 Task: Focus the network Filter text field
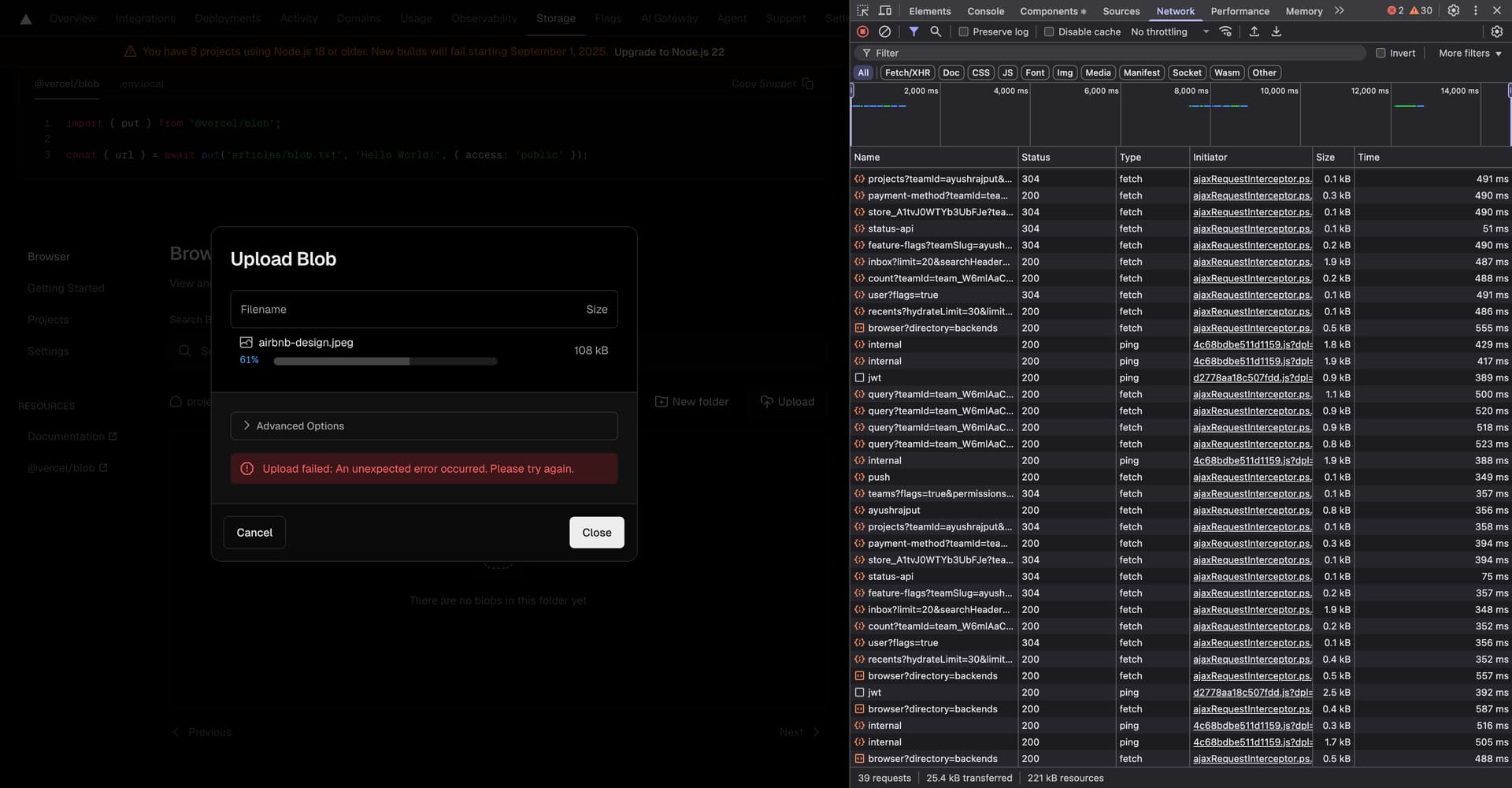coord(1110,53)
